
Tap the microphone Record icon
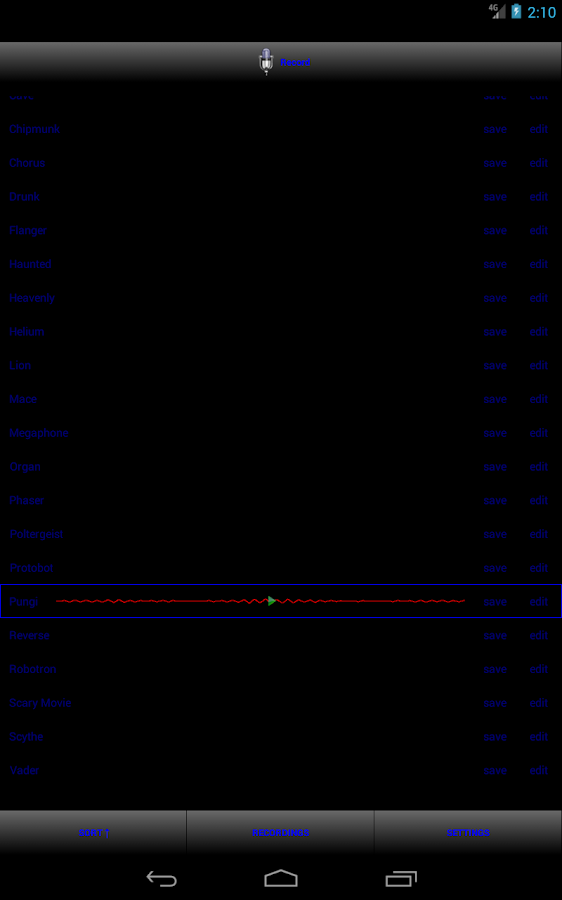click(x=265, y=61)
